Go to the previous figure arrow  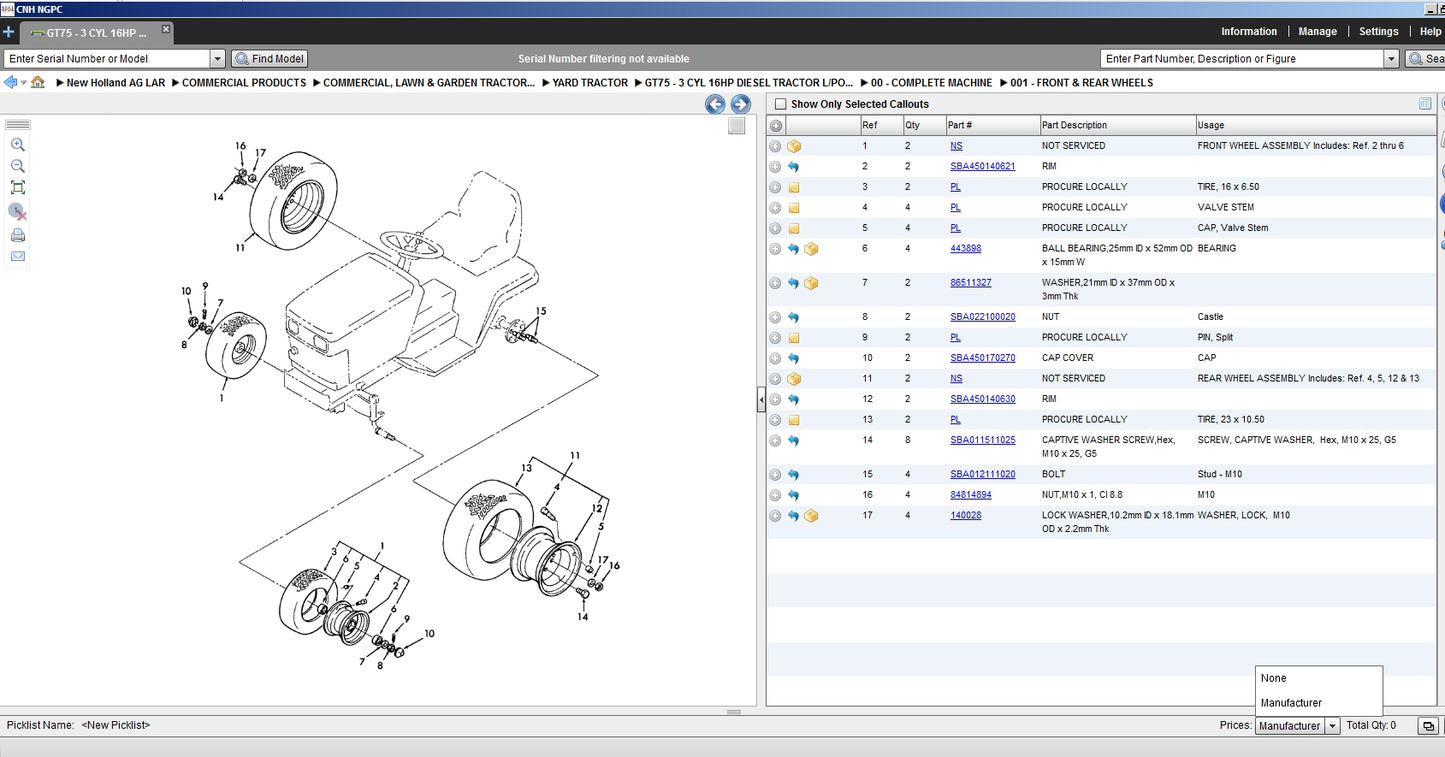click(715, 104)
